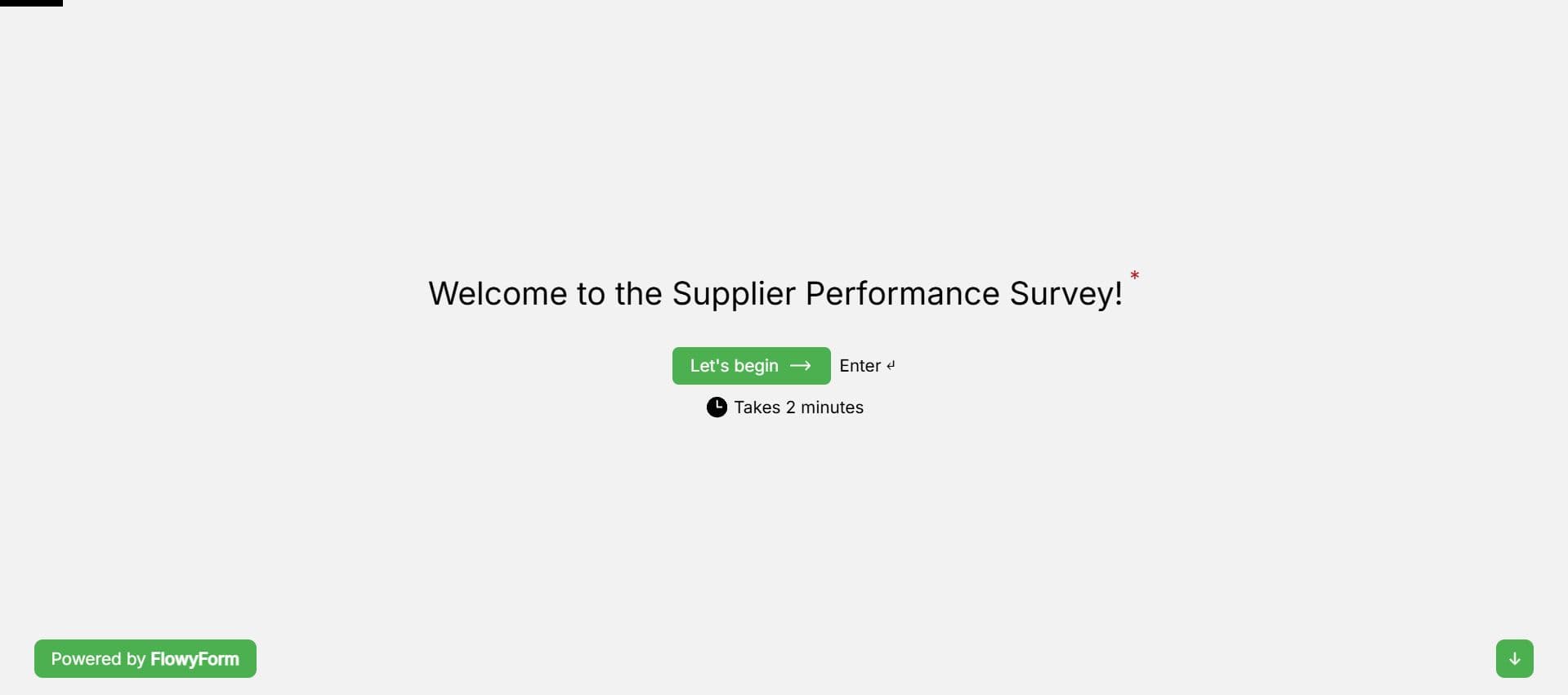Click the black progress bar at top
This screenshot has width=1568, height=695.
tap(31, 3)
